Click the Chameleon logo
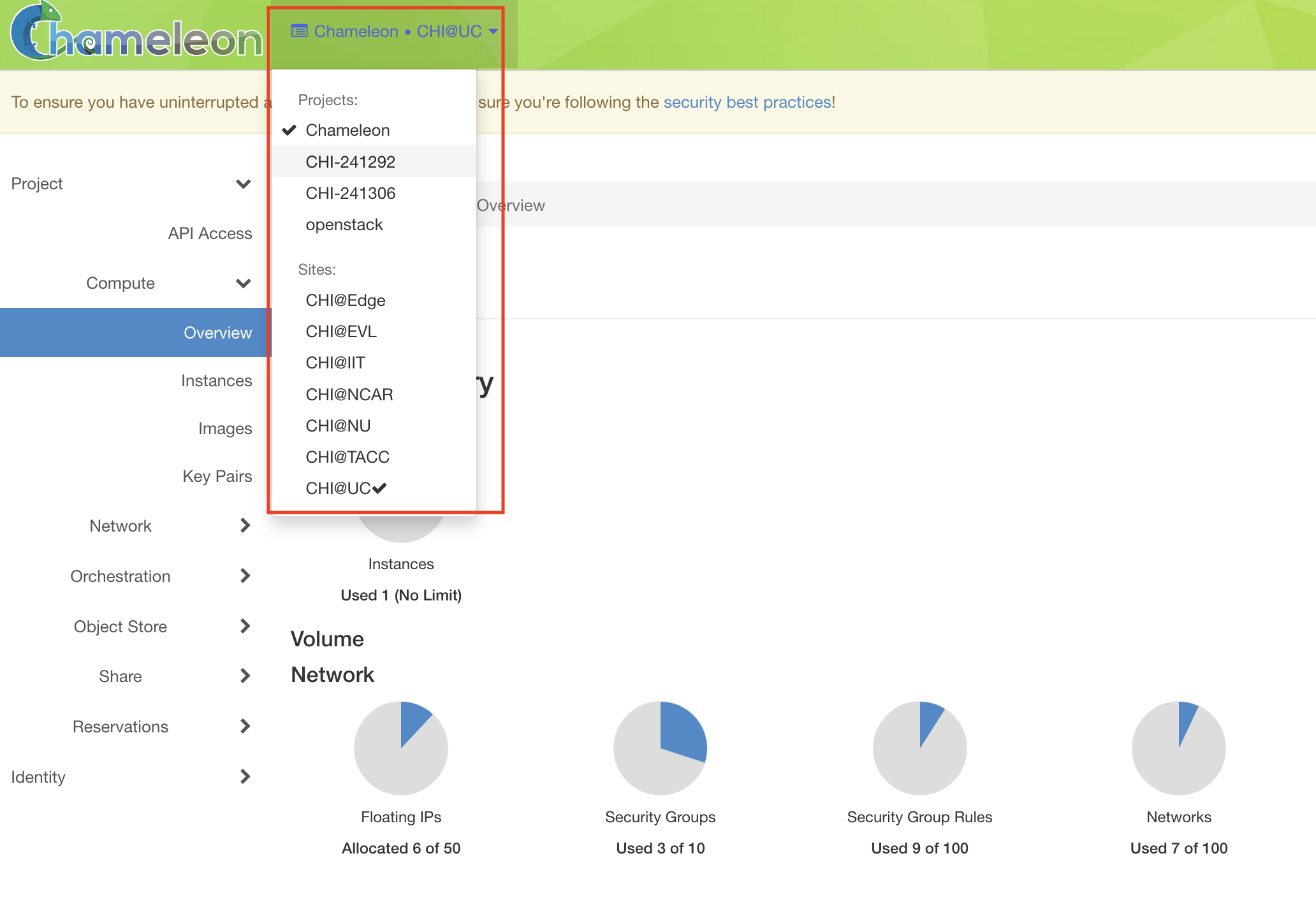Image resolution: width=1316 pixels, height=900 pixels. tap(136, 32)
